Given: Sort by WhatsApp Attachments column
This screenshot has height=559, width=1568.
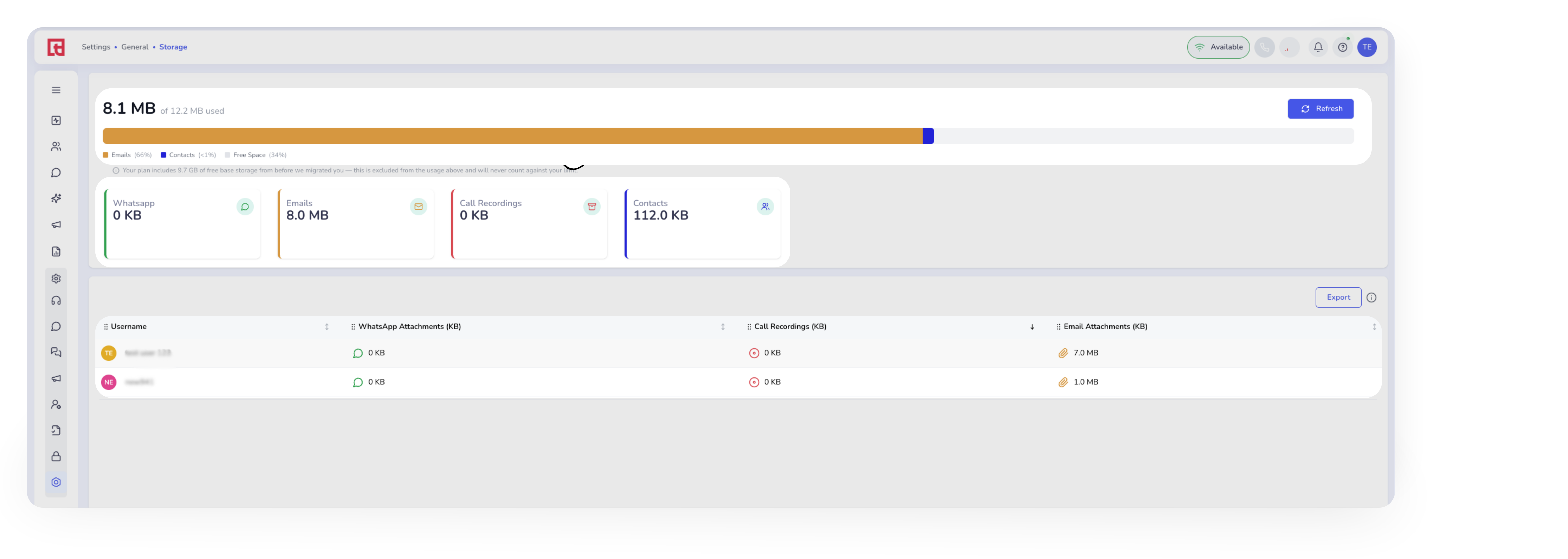Looking at the screenshot, I should [x=723, y=327].
